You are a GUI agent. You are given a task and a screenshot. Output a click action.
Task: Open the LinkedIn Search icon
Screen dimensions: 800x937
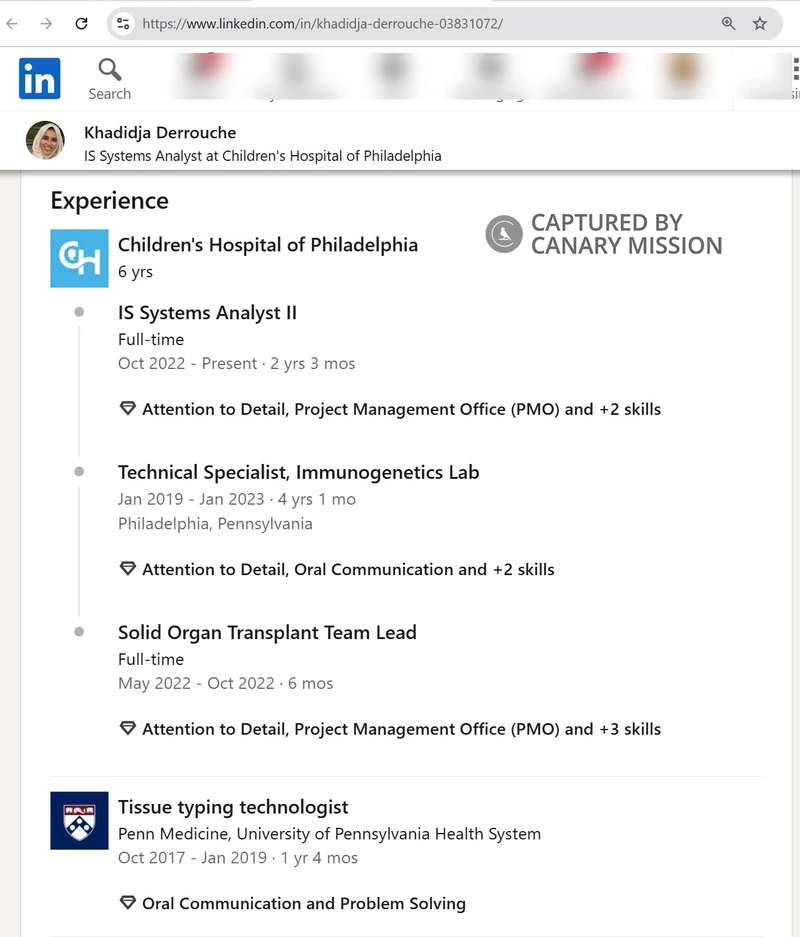(110, 79)
